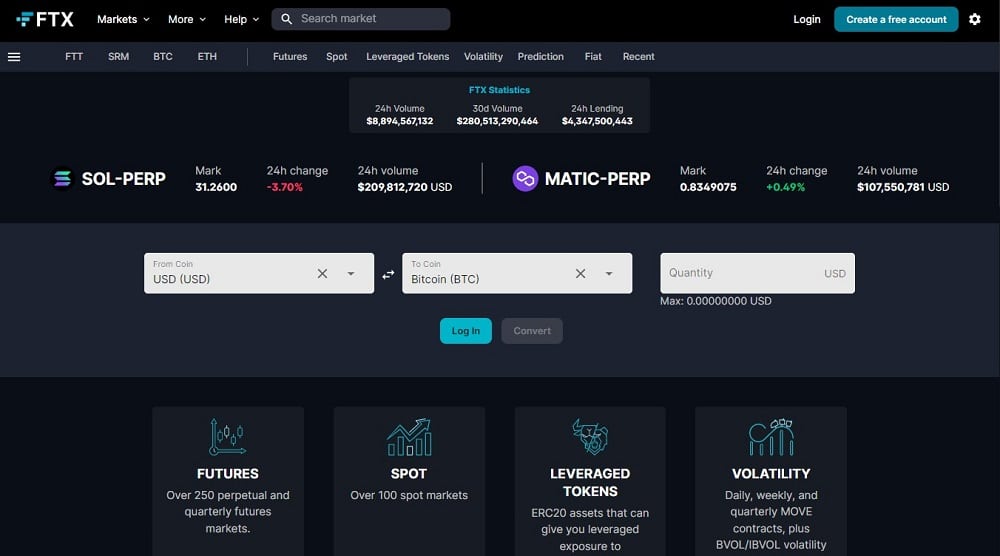This screenshot has height=556, width=1000.
Task: Click SOL-PERP mark price 31.2600
Action: [x=216, y=187]
